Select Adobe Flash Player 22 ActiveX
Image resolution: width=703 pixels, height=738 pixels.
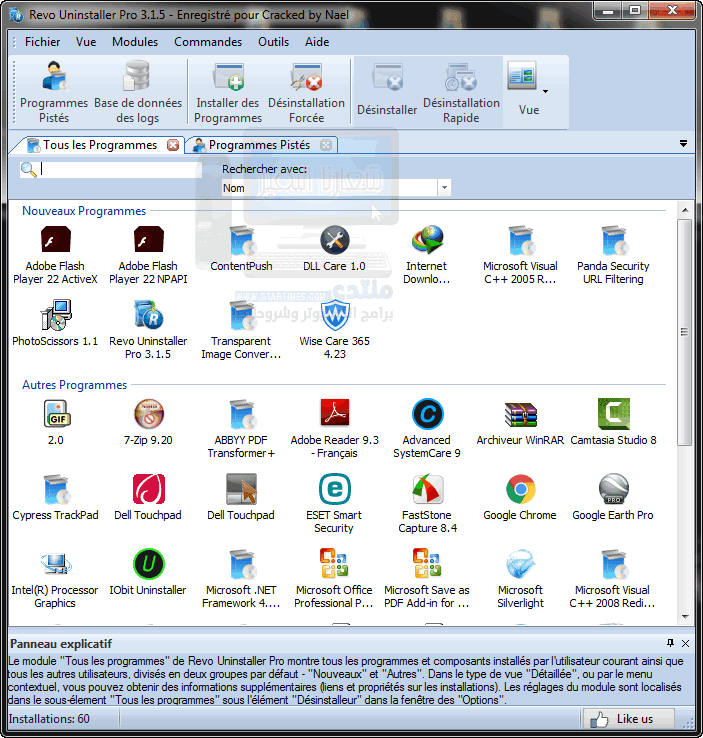pos(56,255)
